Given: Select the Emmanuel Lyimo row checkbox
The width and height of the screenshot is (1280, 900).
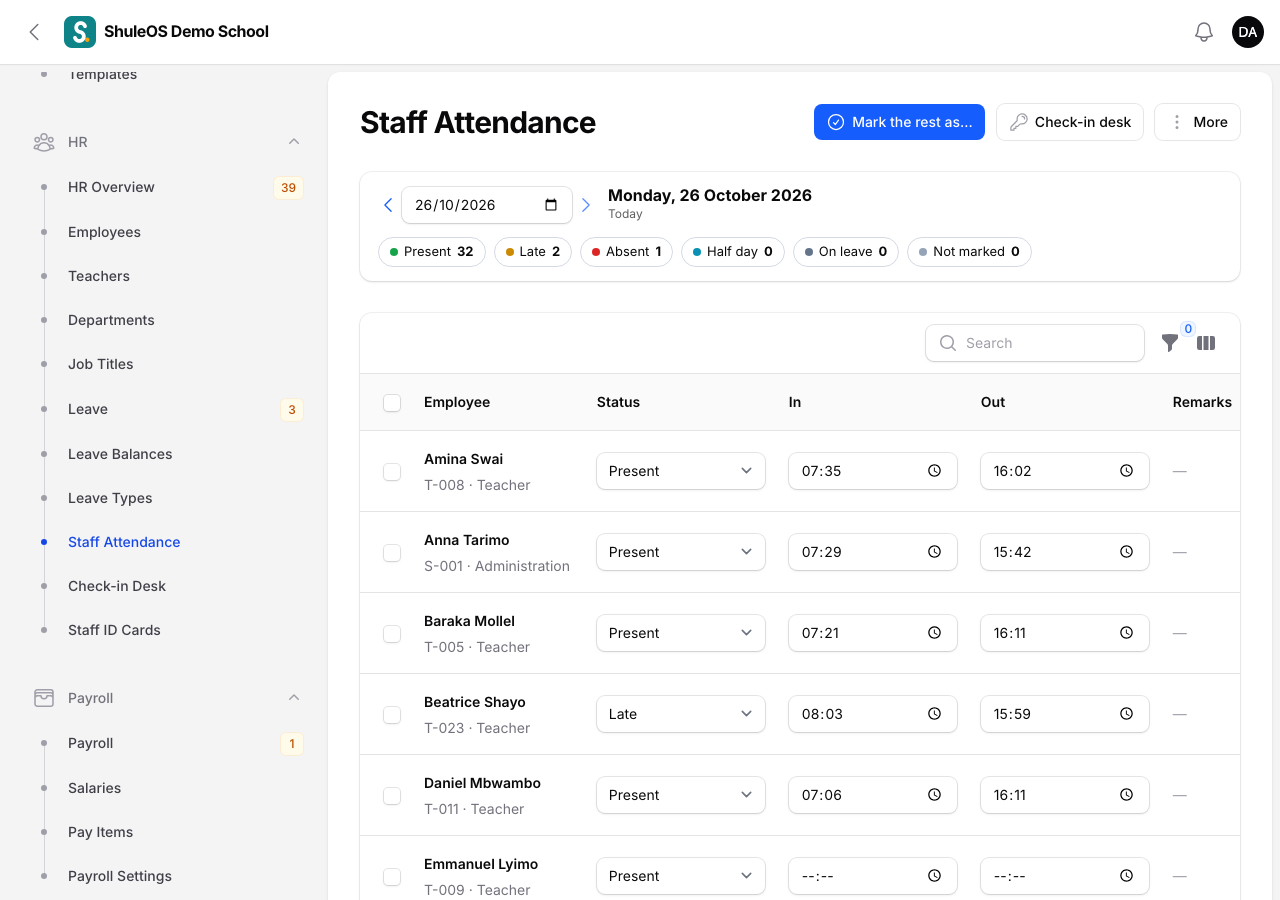Looking at the screenshot, I should coord(392,876).
